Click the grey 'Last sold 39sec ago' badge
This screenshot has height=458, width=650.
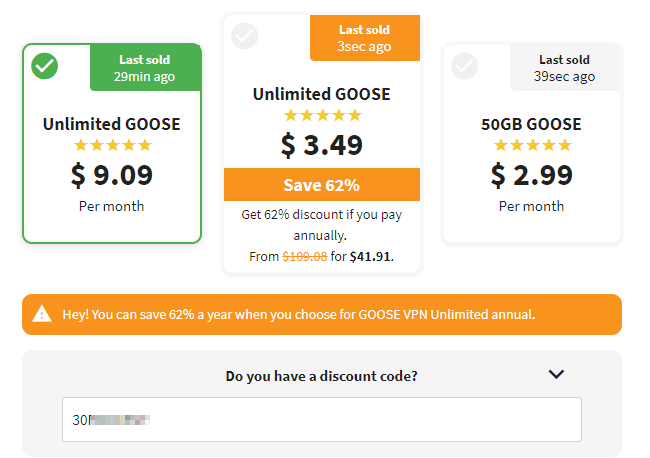565,68
